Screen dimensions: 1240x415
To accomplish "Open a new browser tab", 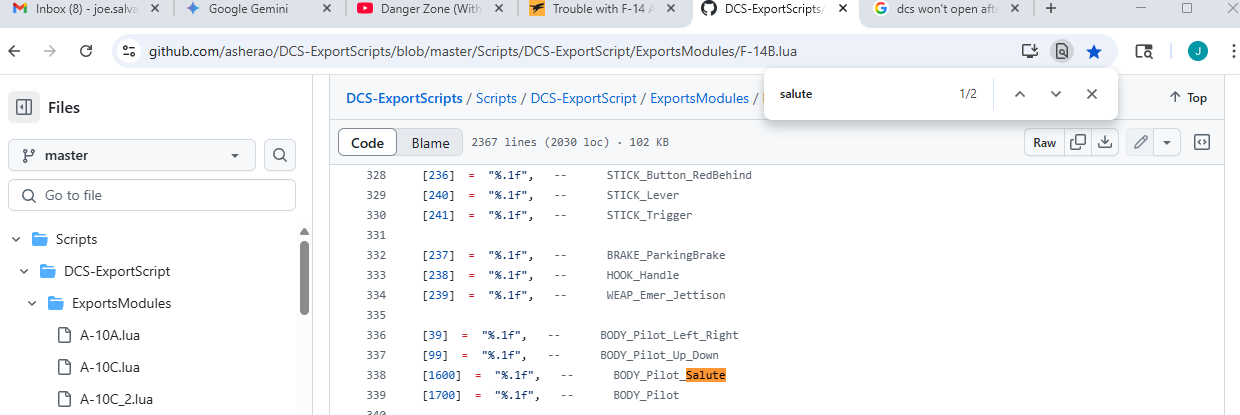I will pos(1050,9).
